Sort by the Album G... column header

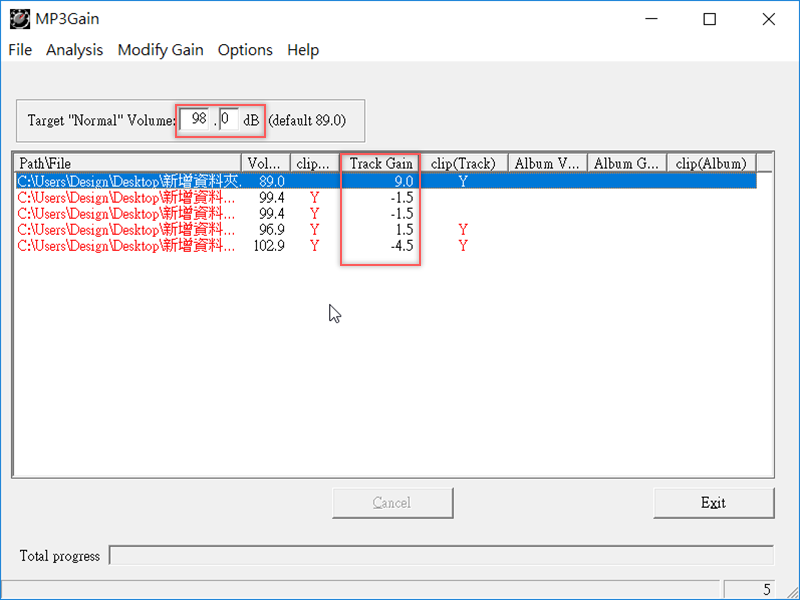(627, 163)
